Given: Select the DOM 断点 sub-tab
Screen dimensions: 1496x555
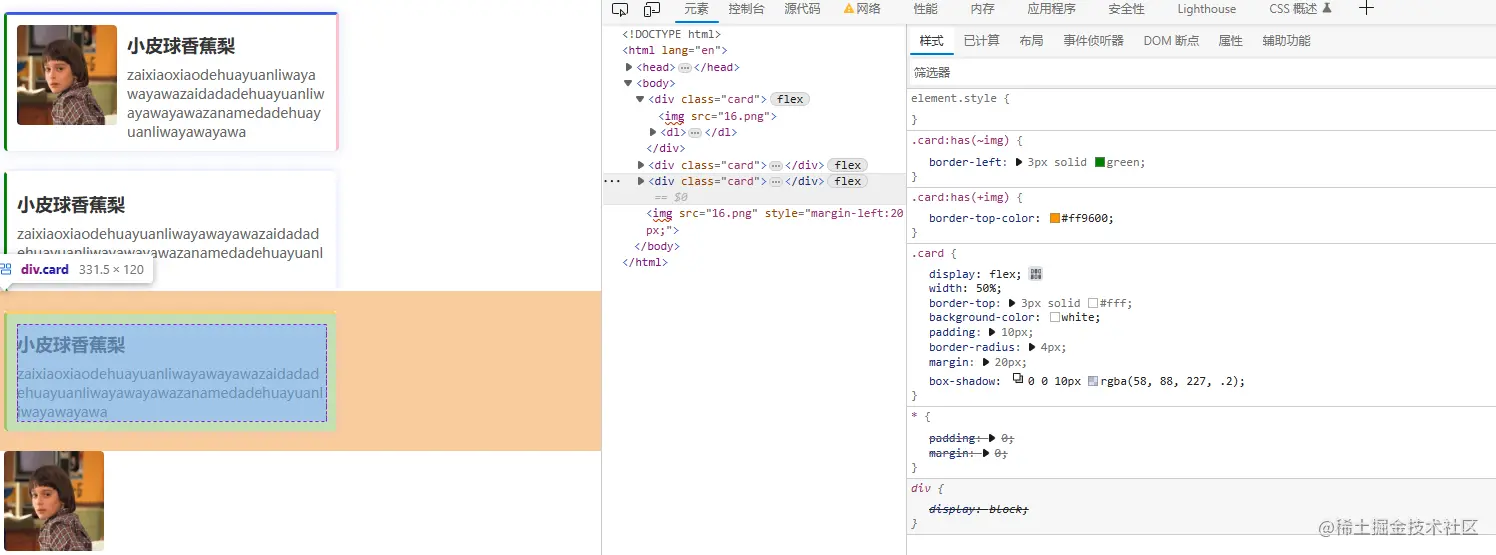Looking at the screenshot, I should point(1171,41).
